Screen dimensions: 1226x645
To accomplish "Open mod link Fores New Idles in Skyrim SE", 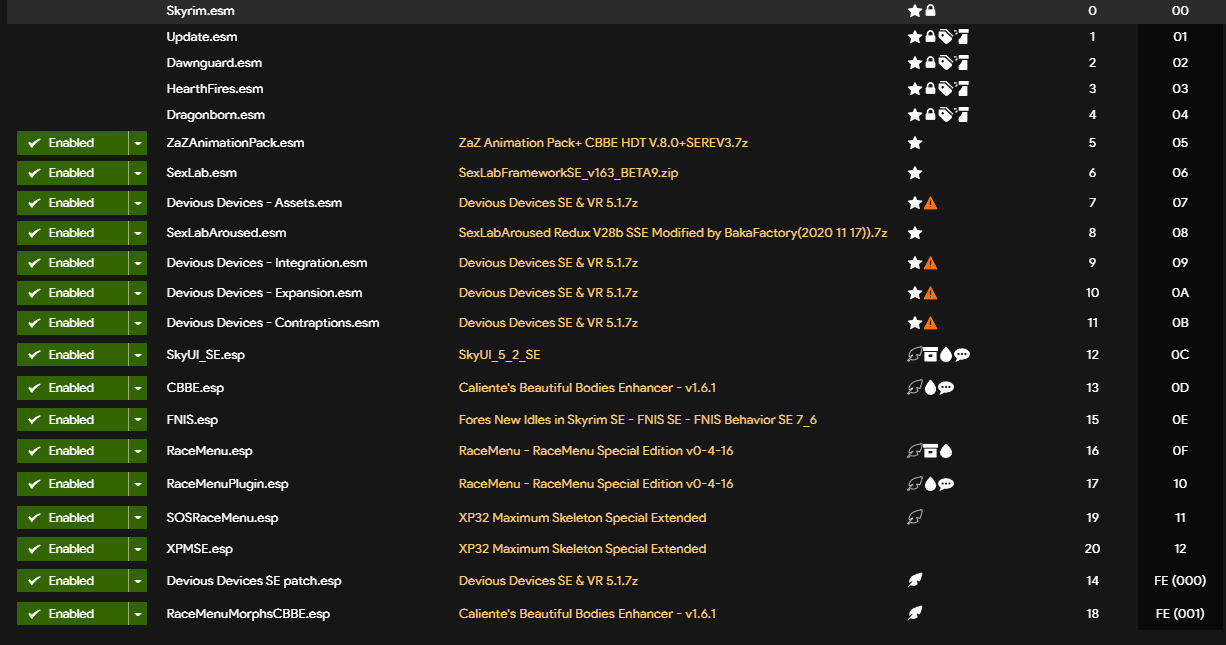I will click(x=638, y=420).
